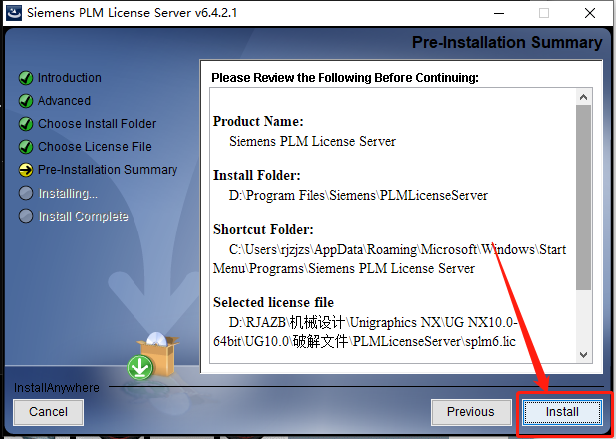Click the install box with CD graphic

153,356
